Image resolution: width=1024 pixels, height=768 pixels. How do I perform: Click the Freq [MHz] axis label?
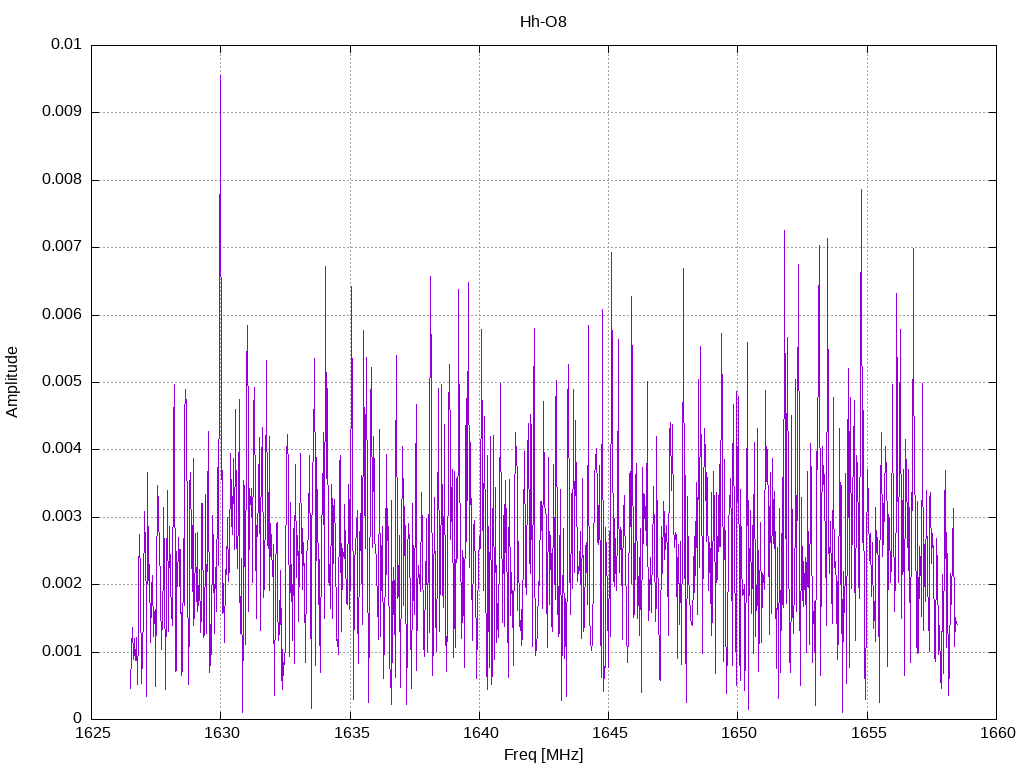[x=543, y=755]
